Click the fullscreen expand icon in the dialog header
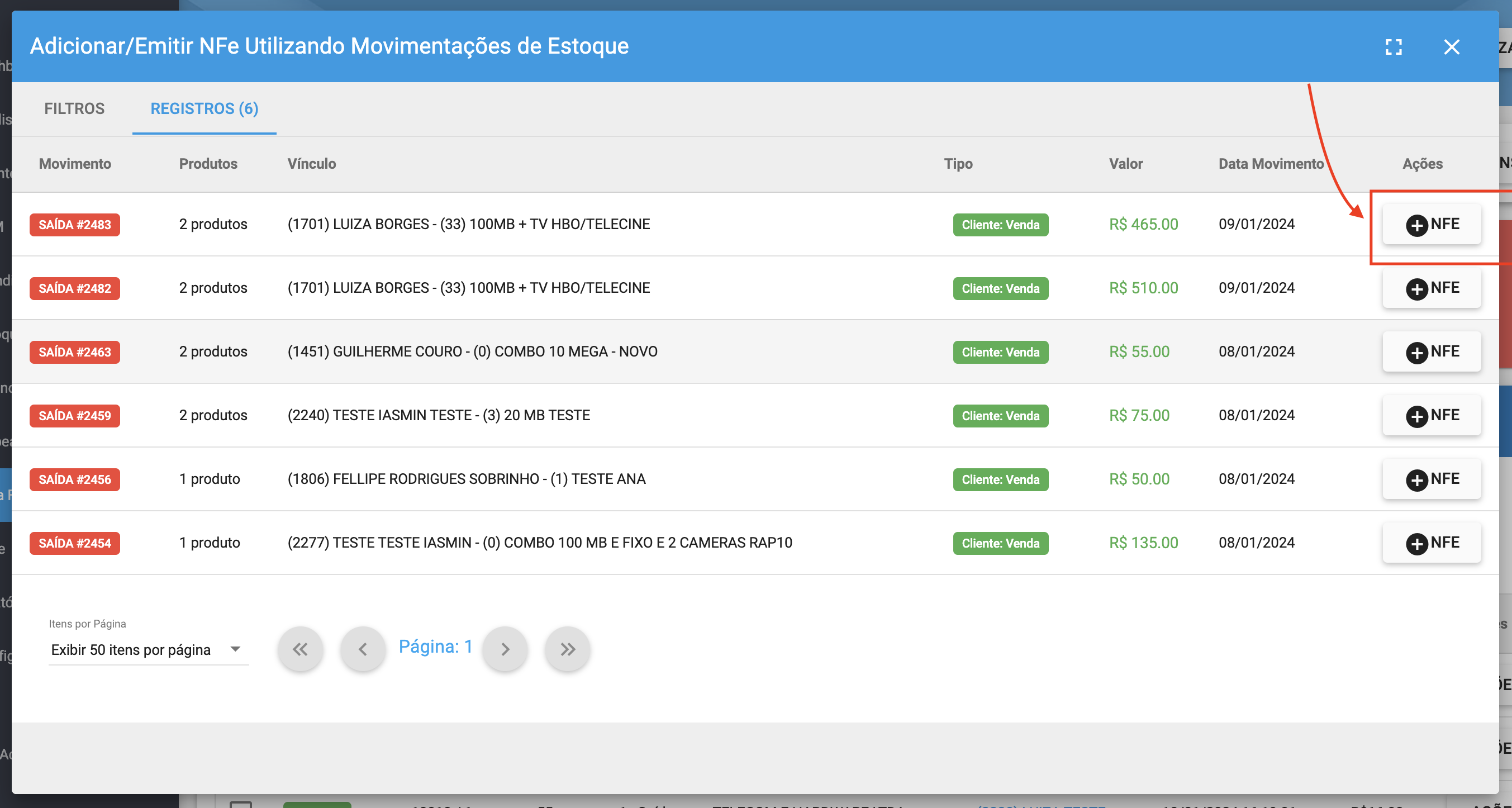The height and width of the screenshot is (808, 1512). click(1395, 47)
